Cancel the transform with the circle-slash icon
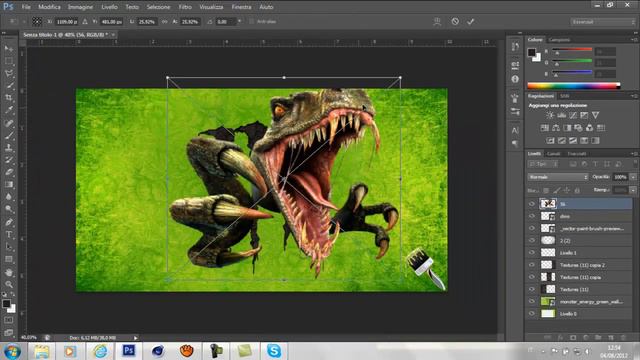The height and width of the screenshot is (360, 640). [x=455, y=22]
